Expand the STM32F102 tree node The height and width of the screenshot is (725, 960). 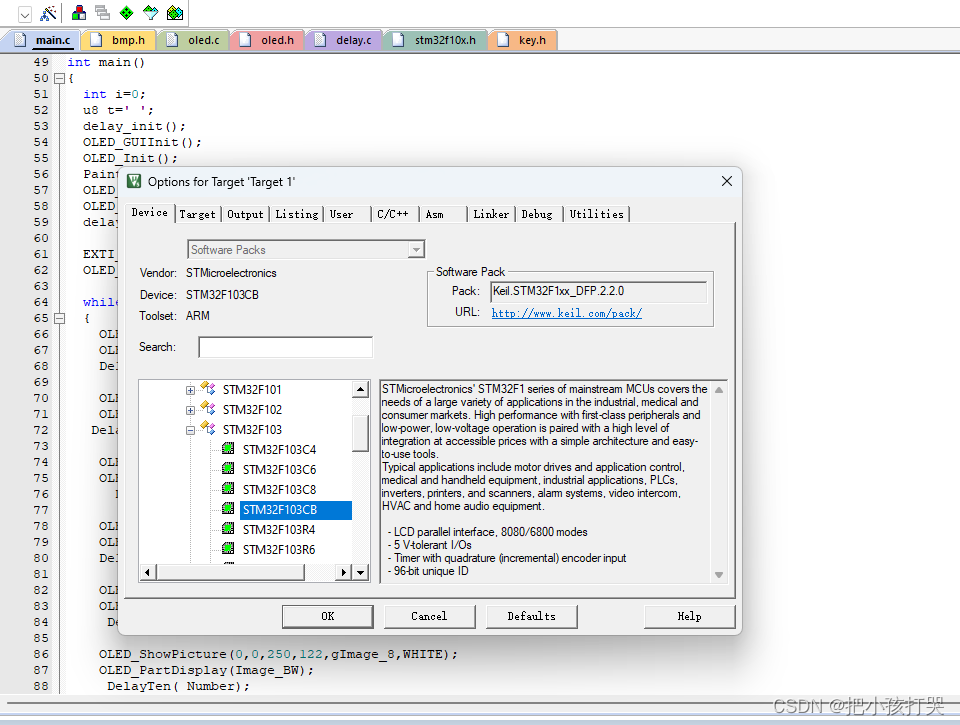pos(190,410)
